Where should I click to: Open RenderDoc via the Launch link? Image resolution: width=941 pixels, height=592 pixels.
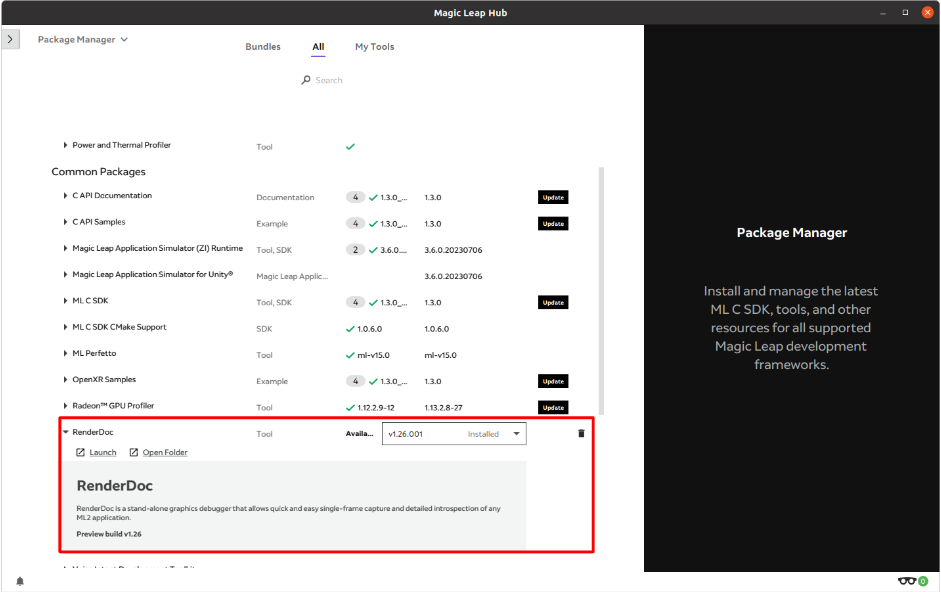pyautogui.click(x=101, y=452)
